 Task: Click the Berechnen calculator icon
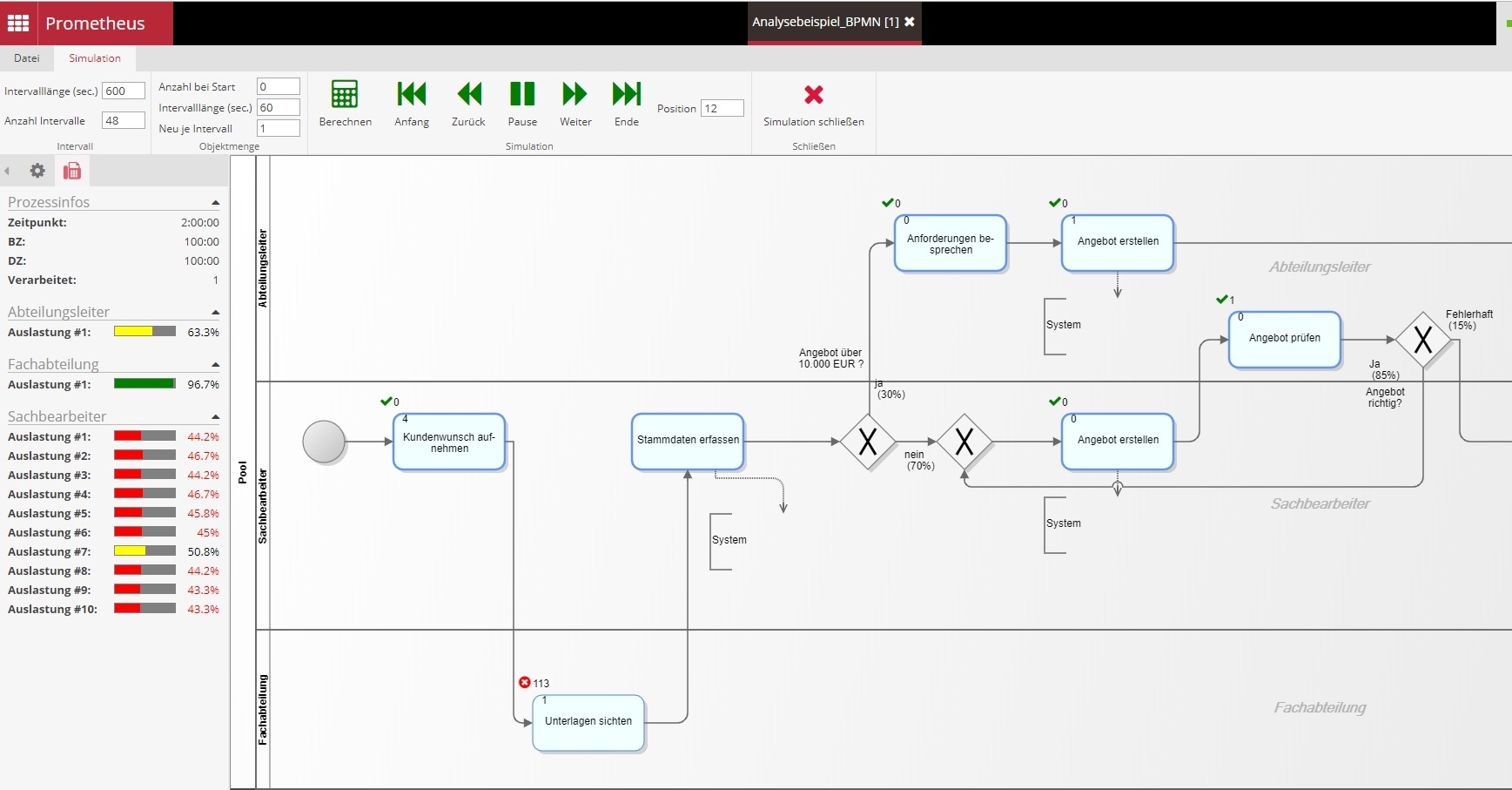tap(345, 94)
